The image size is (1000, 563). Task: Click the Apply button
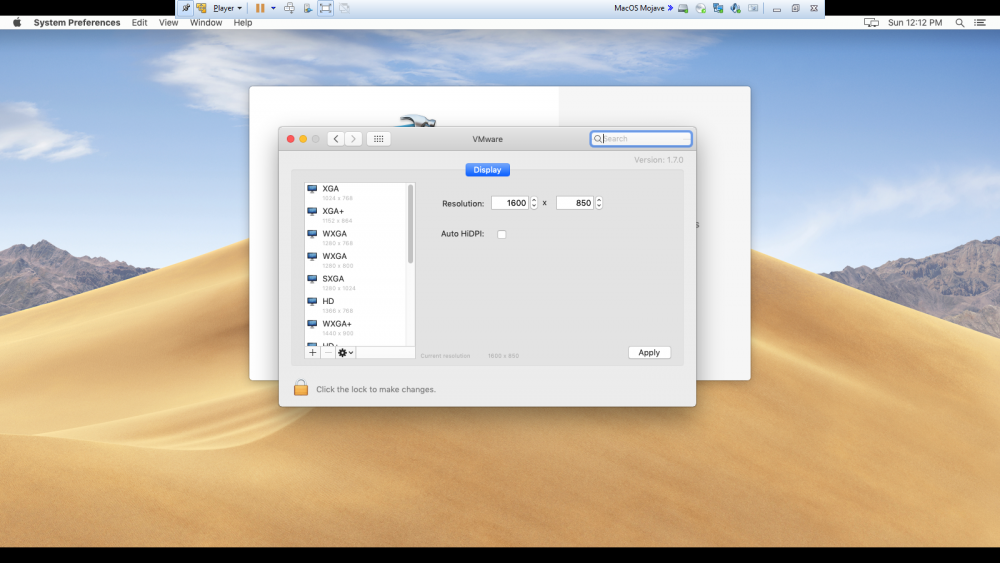(649, 353)
